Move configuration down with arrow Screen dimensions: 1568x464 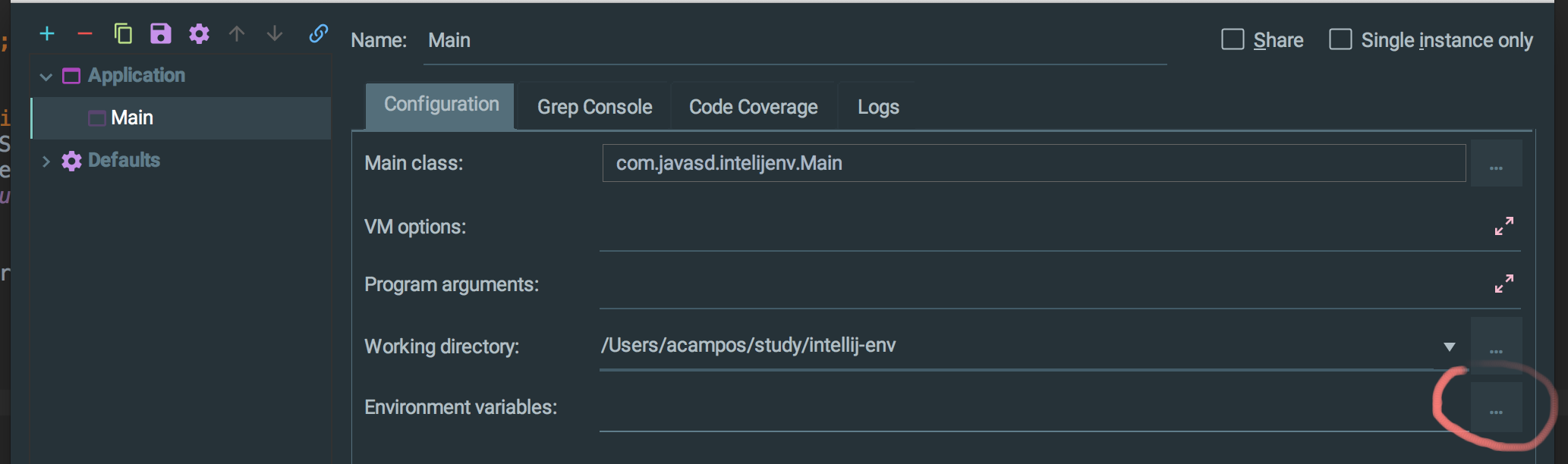coord(275,33)
